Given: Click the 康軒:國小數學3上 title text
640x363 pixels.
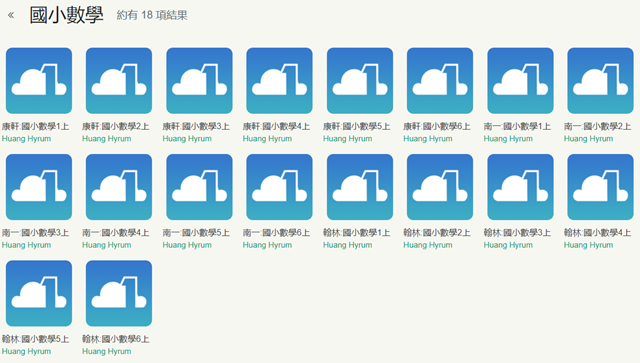Looking at the screenshot, I should point(196,127).
